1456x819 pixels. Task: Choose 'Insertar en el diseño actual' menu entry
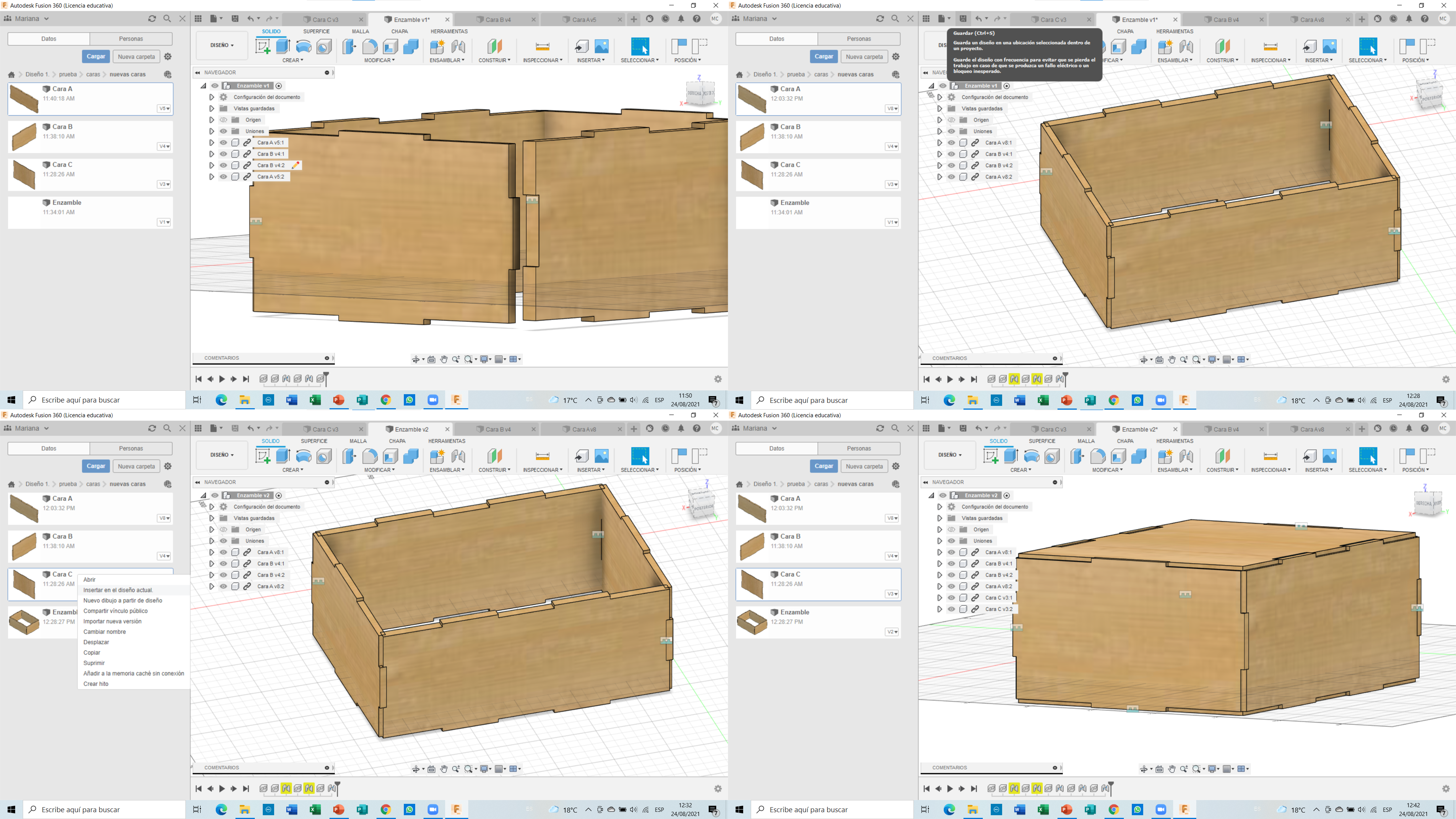[x=118, y=590]
